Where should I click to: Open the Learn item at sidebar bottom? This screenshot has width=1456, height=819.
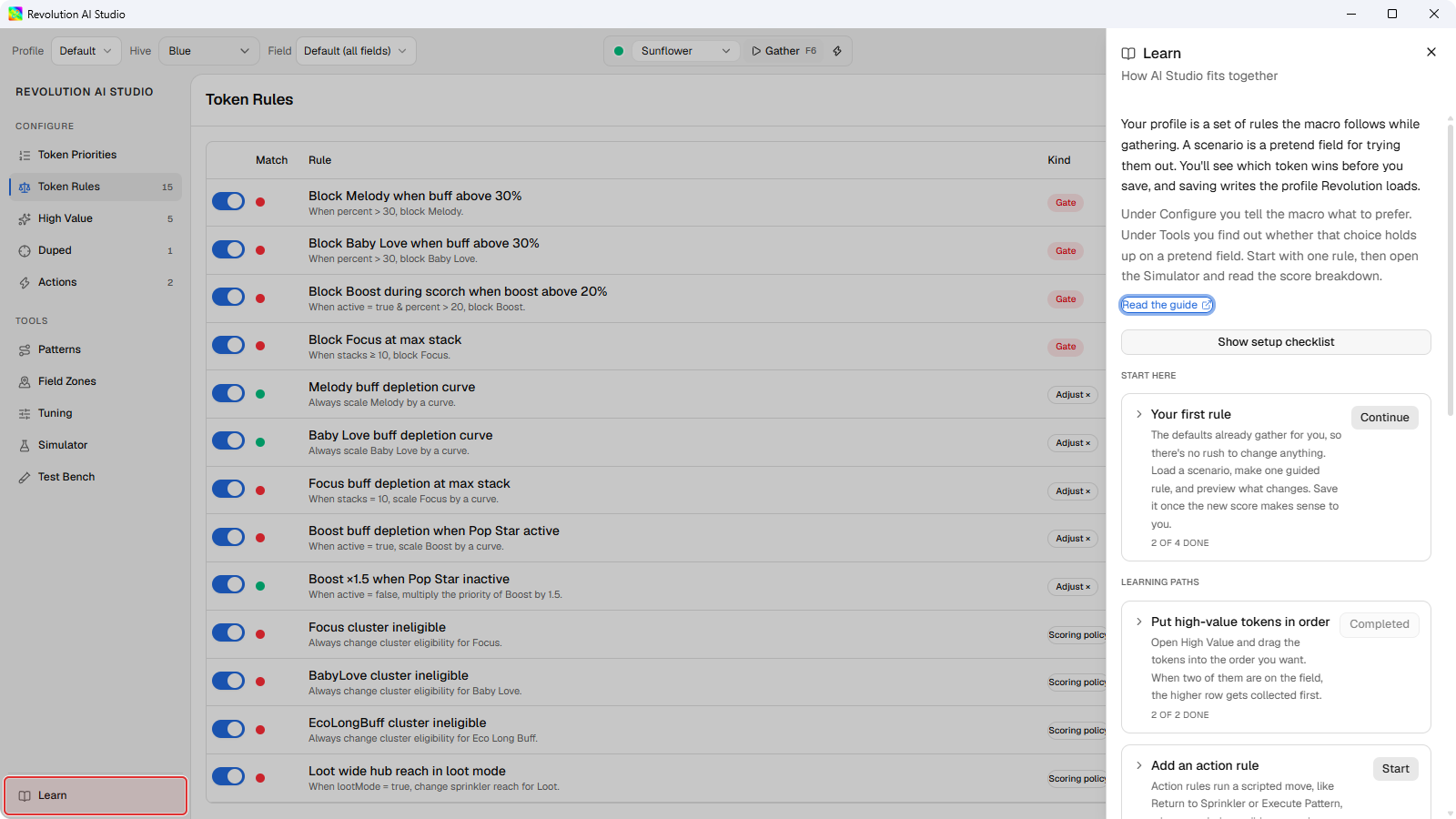point(96,795)
